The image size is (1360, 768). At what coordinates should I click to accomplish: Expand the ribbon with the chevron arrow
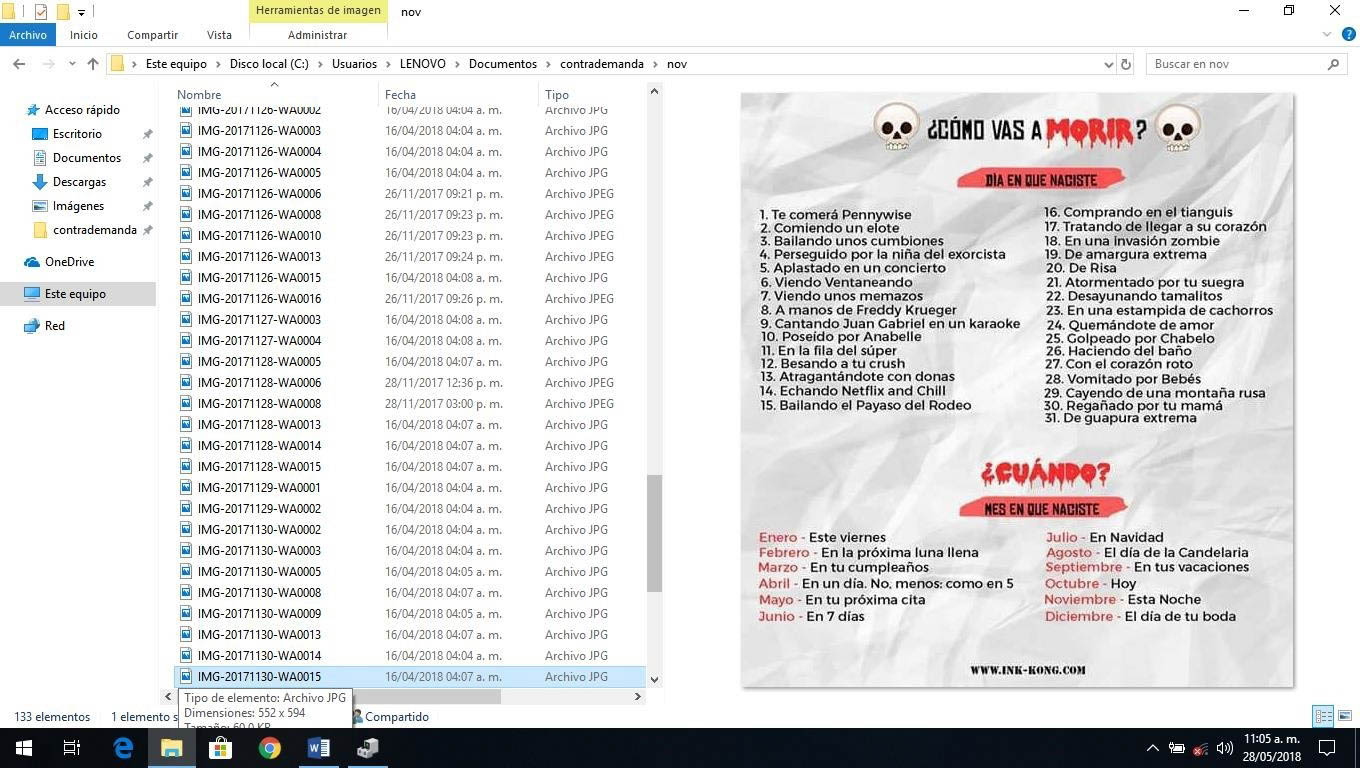tap(1327, 35)
